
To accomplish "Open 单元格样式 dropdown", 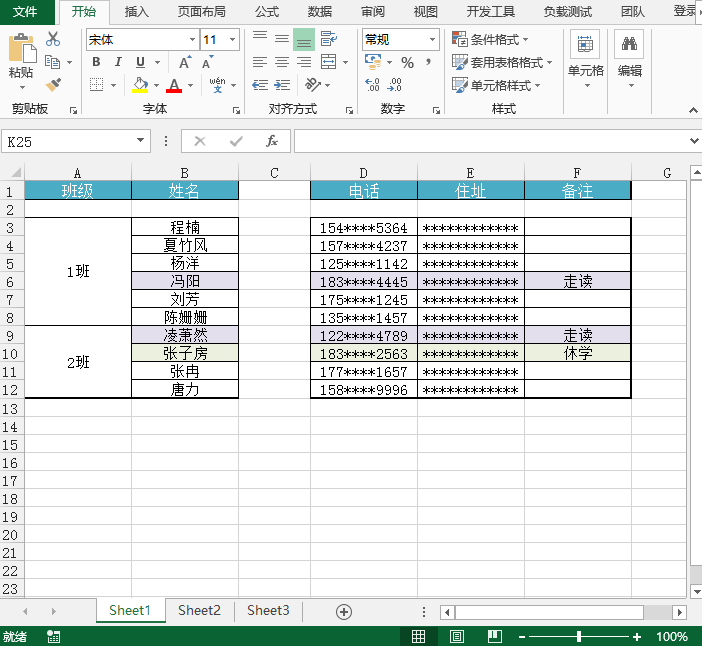I will tap(497, 85).
